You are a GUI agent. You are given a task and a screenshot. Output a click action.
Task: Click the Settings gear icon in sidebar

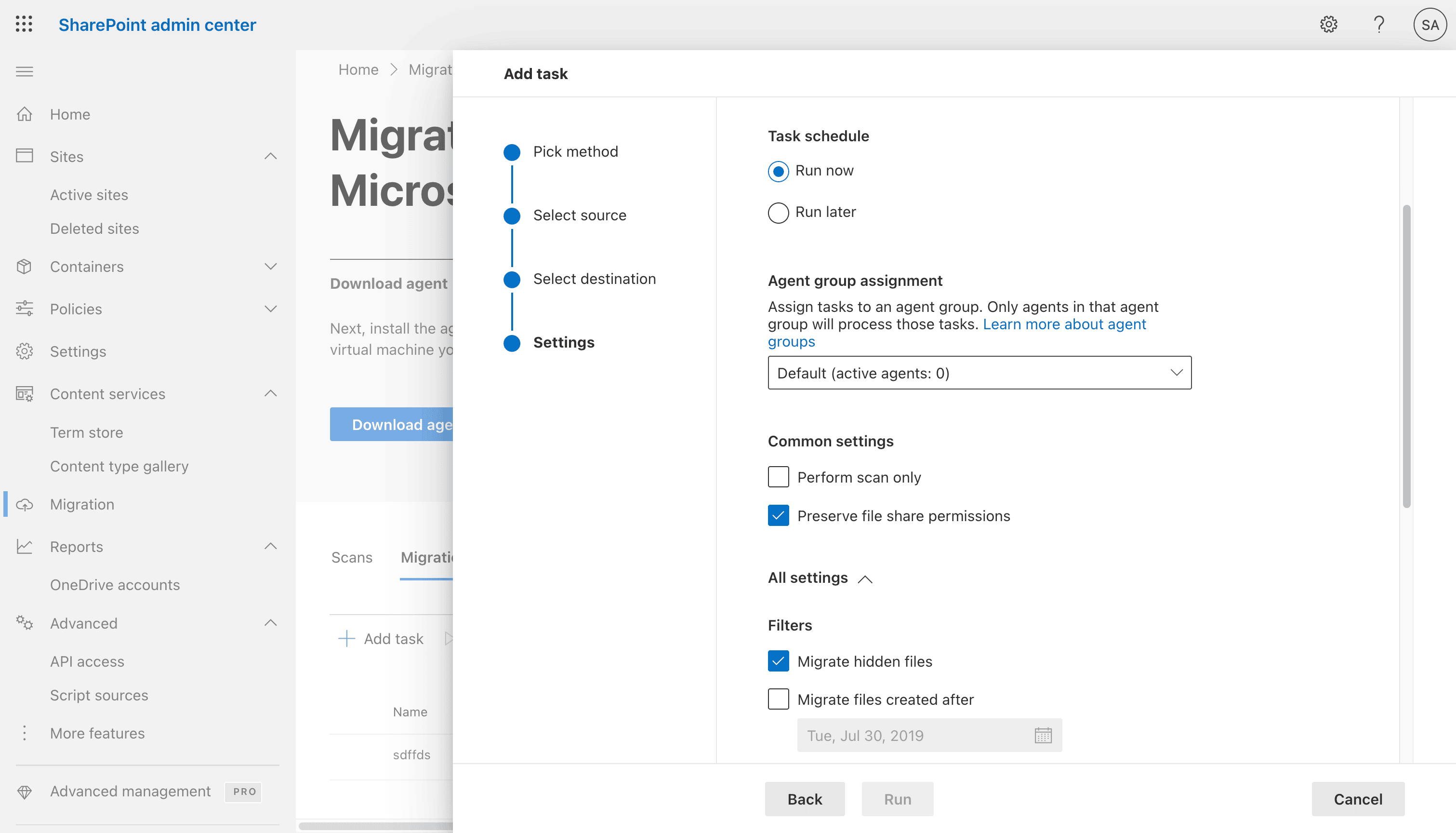[24, 351]
